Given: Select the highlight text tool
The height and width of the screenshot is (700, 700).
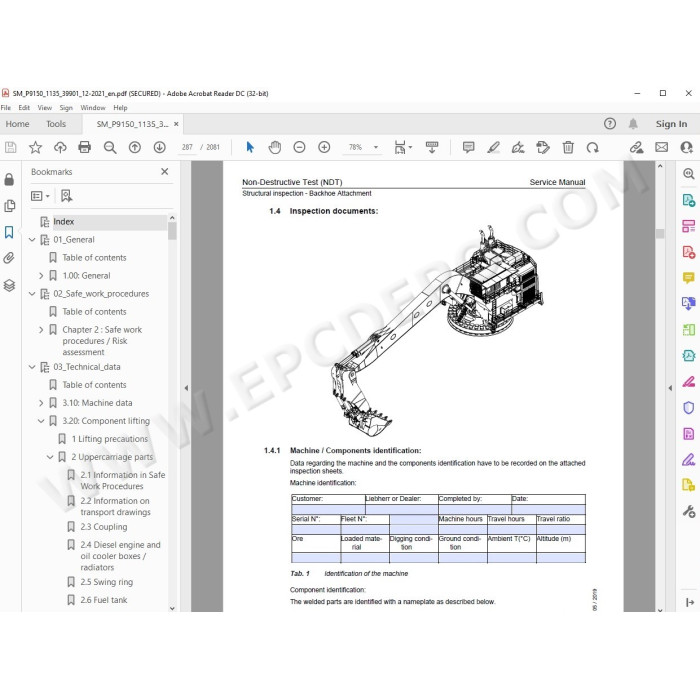Looking at the screenshot, I should [x=493, y=147].
